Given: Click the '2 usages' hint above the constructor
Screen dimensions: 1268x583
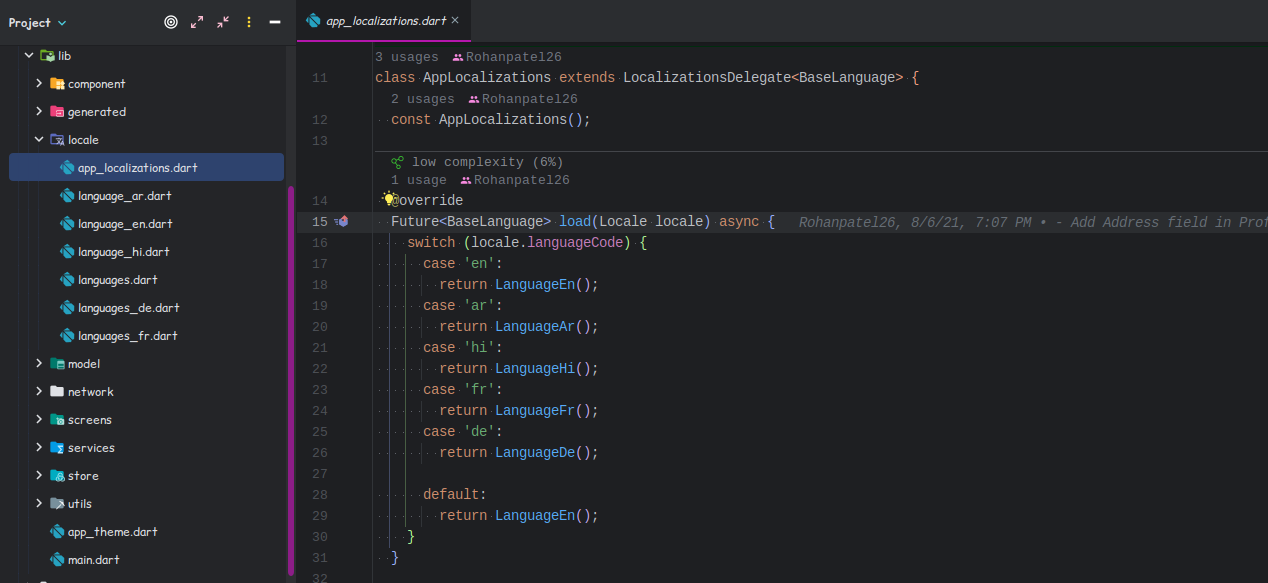Looking at the screenshot, I should 423,99.
